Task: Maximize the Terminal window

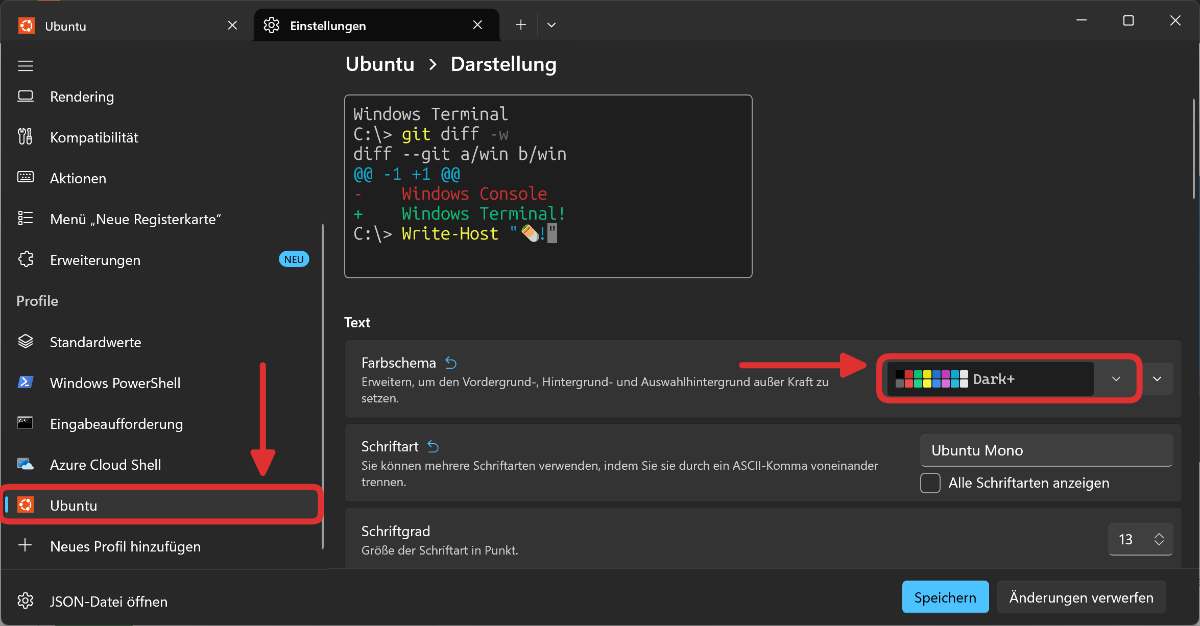Action: tap(1128, 20)
